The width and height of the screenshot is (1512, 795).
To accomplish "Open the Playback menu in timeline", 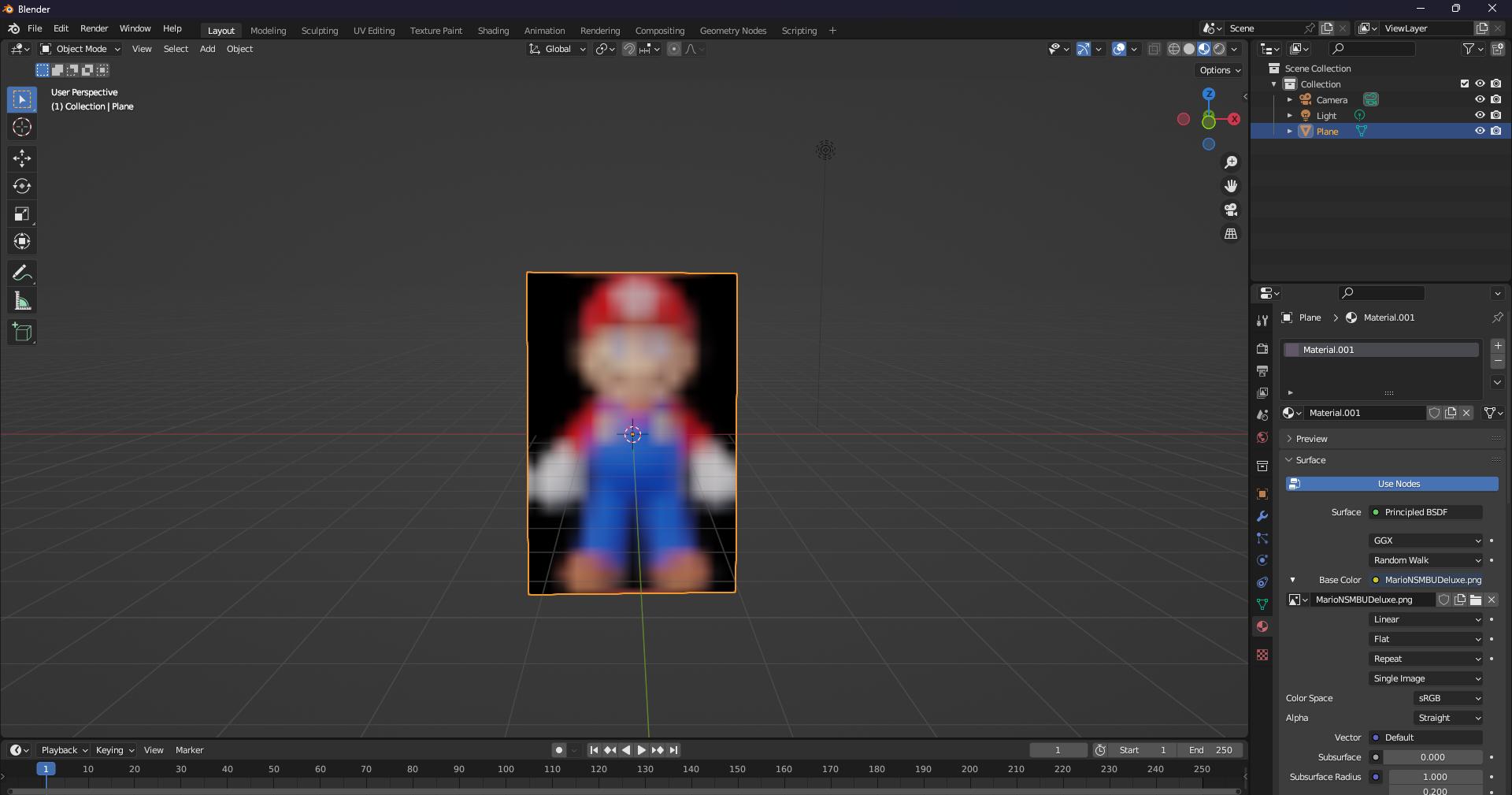I will tap(64, 750).
